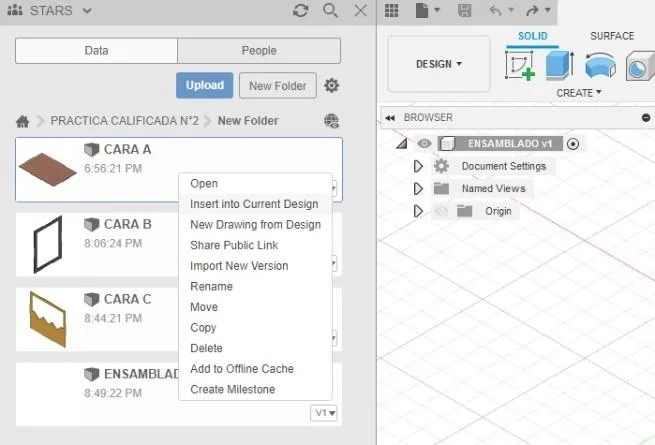Switch to the People tab

click(259, 51)
